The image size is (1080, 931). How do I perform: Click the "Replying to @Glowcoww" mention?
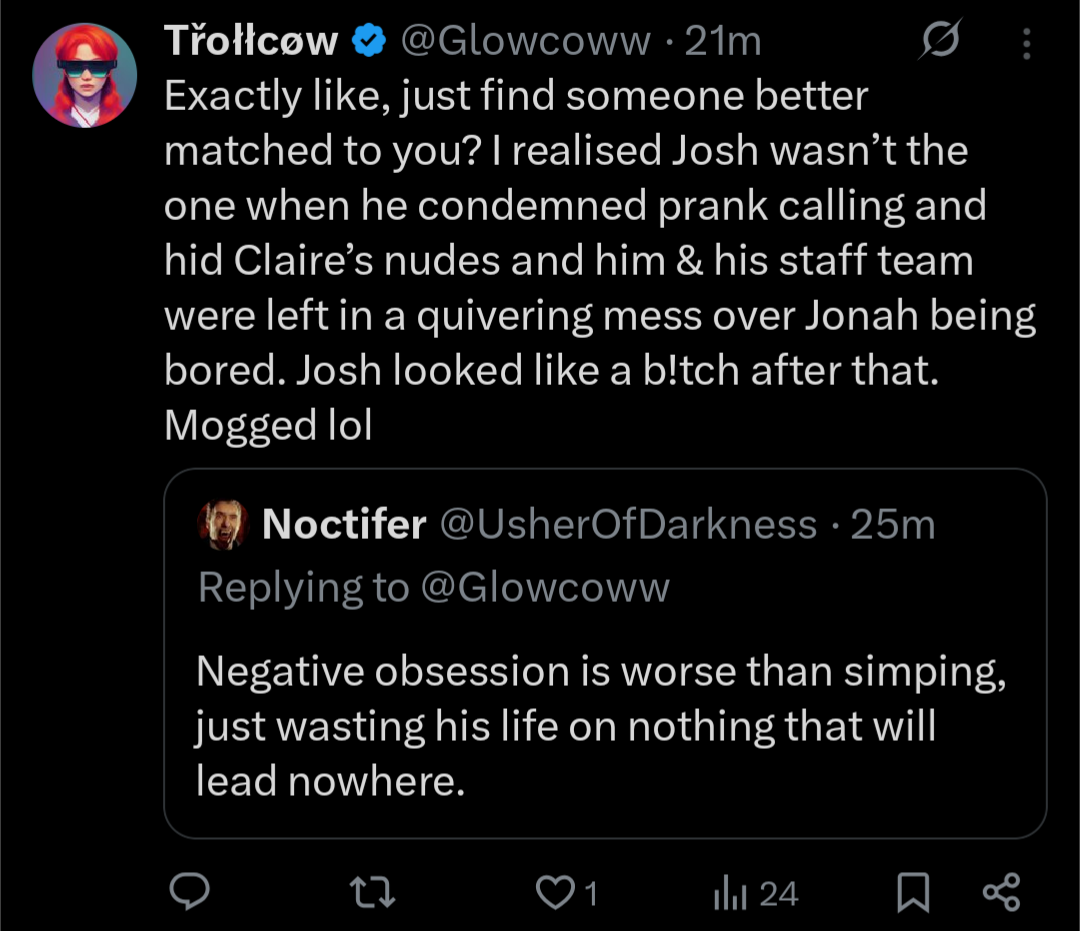tap(545, 587)
